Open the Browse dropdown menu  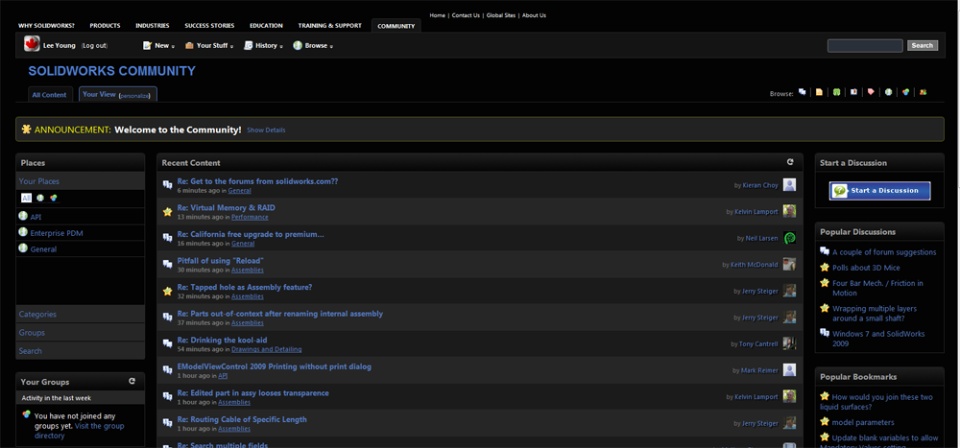[x=313, y=46]
